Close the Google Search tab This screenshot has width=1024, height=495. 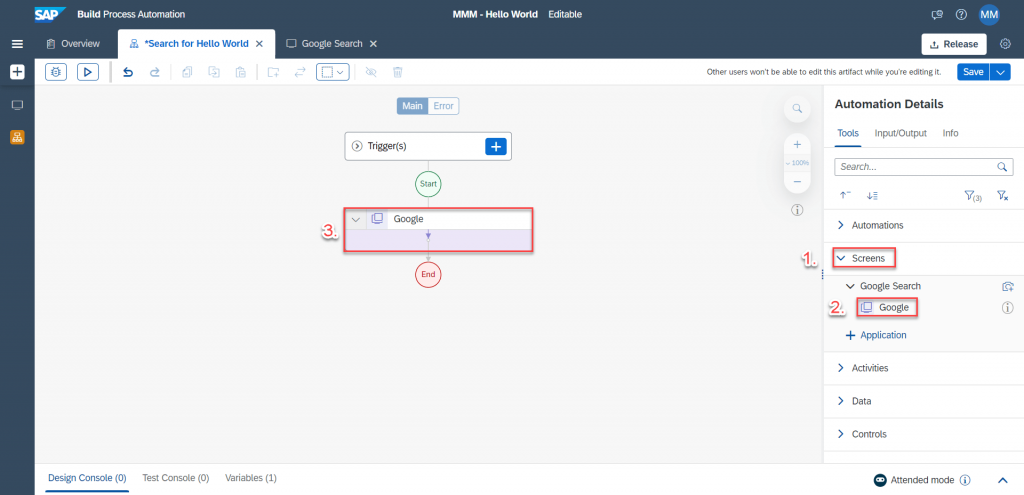coord(373,44)
